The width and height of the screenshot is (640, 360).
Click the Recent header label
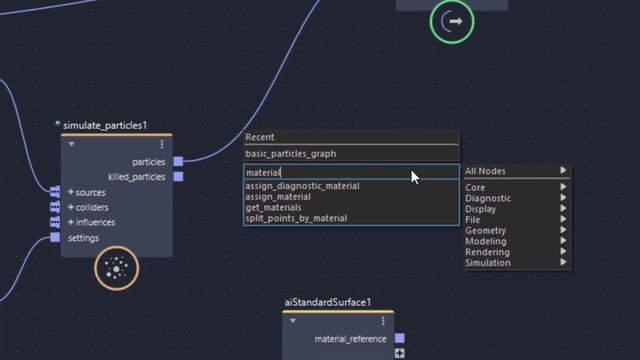pyautogui.click(x=260, y=137)
